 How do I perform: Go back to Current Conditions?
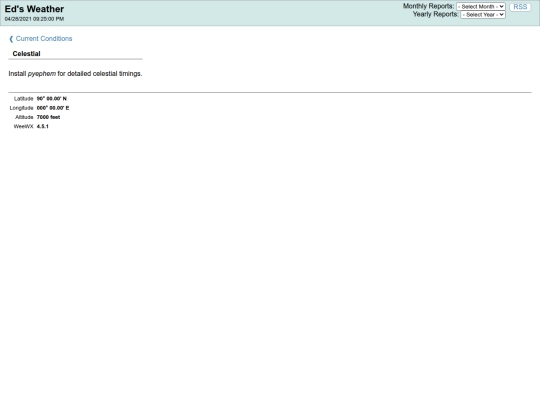(x=41, y=39)
